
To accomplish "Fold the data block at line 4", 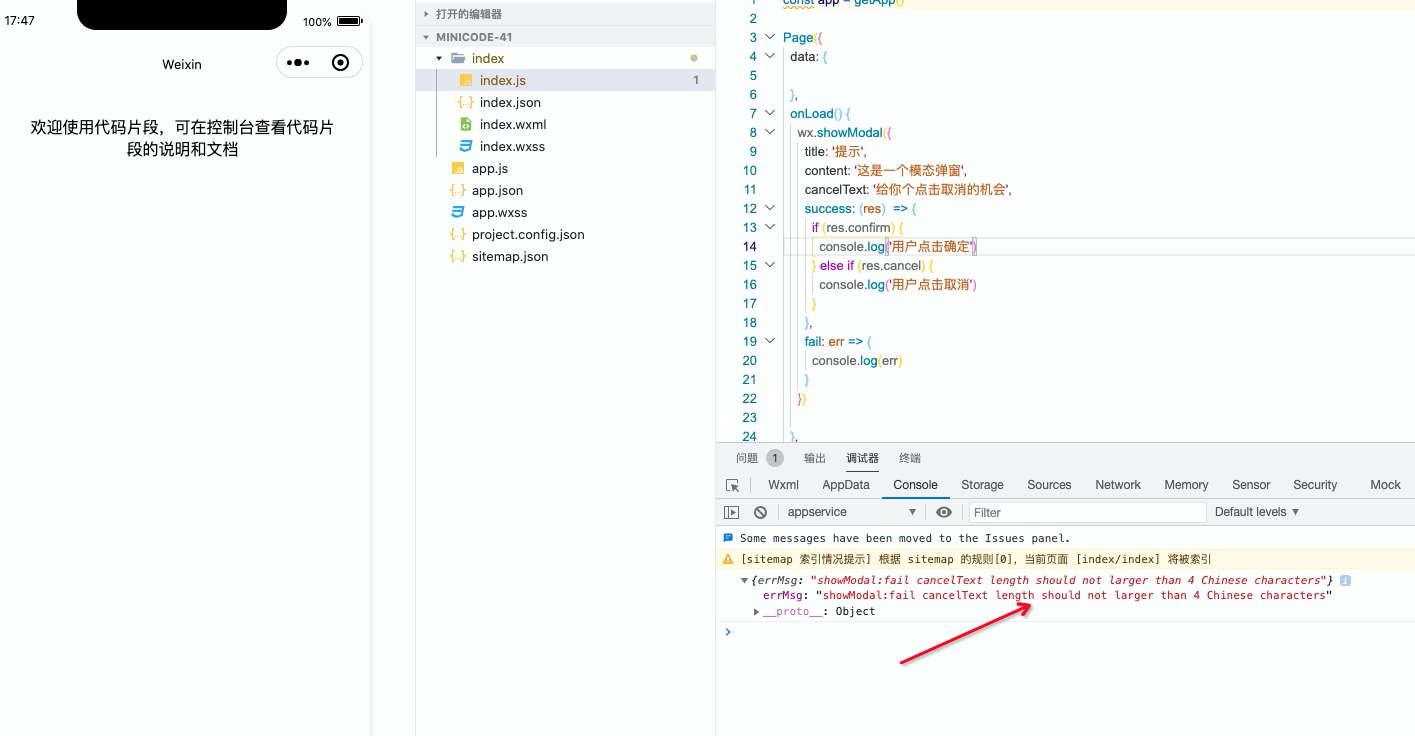I will pyautogui.click(x=770, y=56).
